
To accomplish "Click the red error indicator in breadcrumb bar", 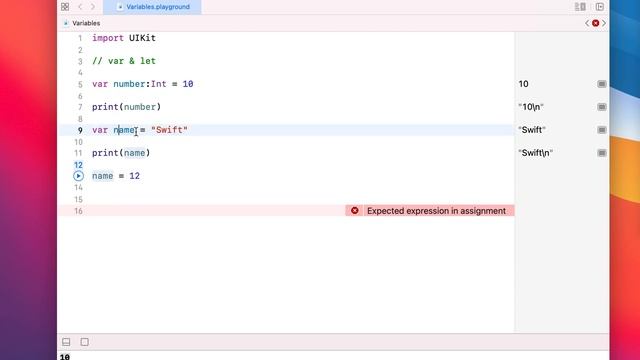I will tap(596, 23).
